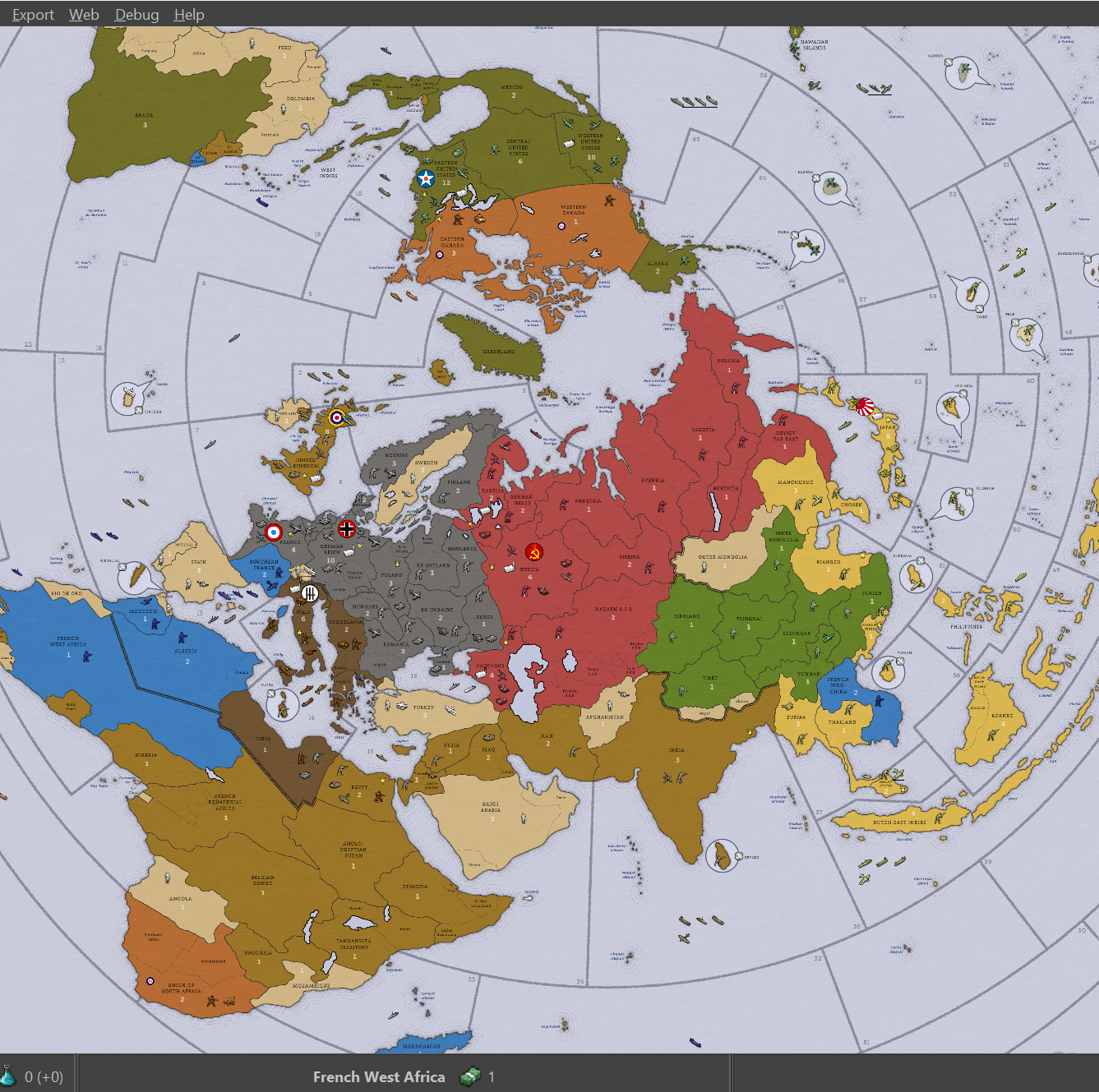
Task: Select the Anglo-Egyptian Sudan territory
Action: click(353, 850)
